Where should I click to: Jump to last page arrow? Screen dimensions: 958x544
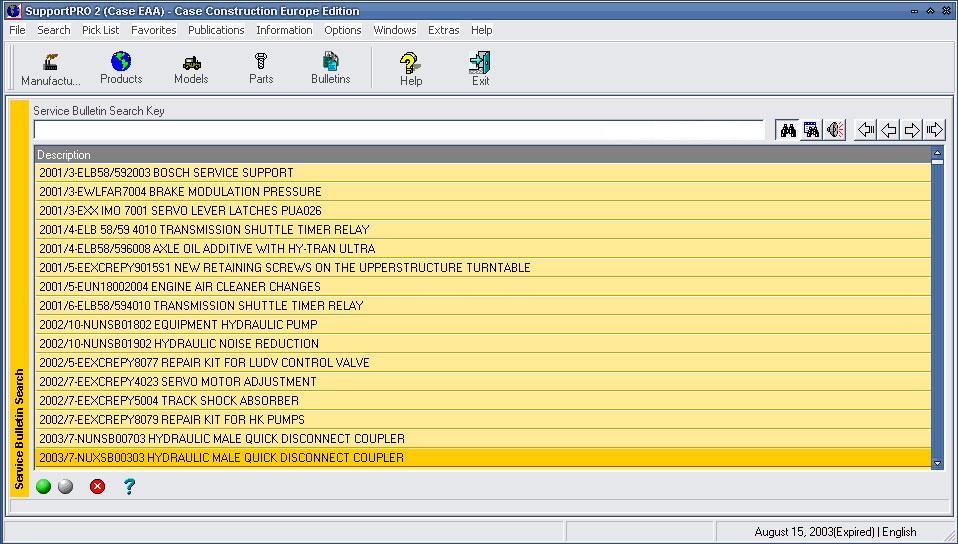point(935,130)
